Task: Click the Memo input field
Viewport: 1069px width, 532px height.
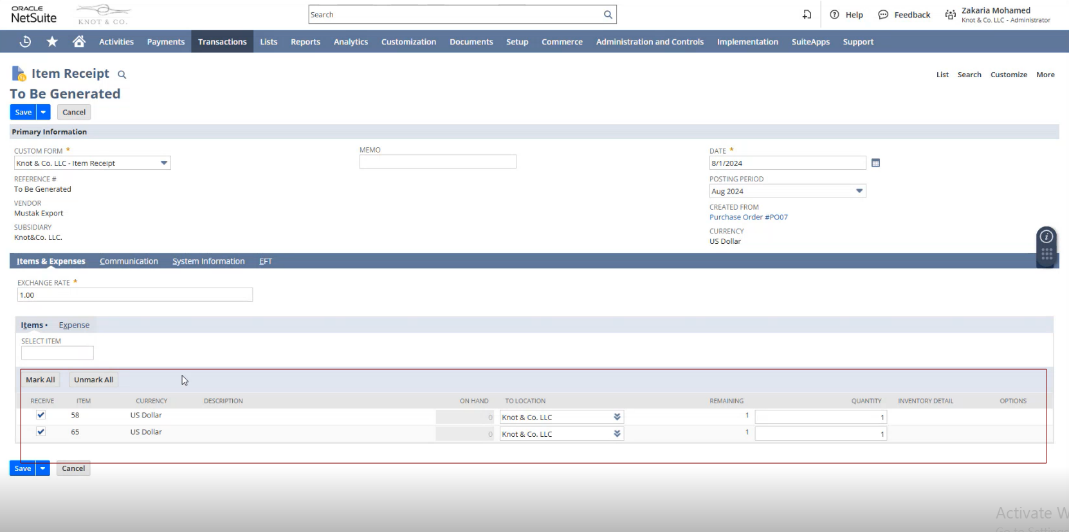Action: (x=438, y=162)
